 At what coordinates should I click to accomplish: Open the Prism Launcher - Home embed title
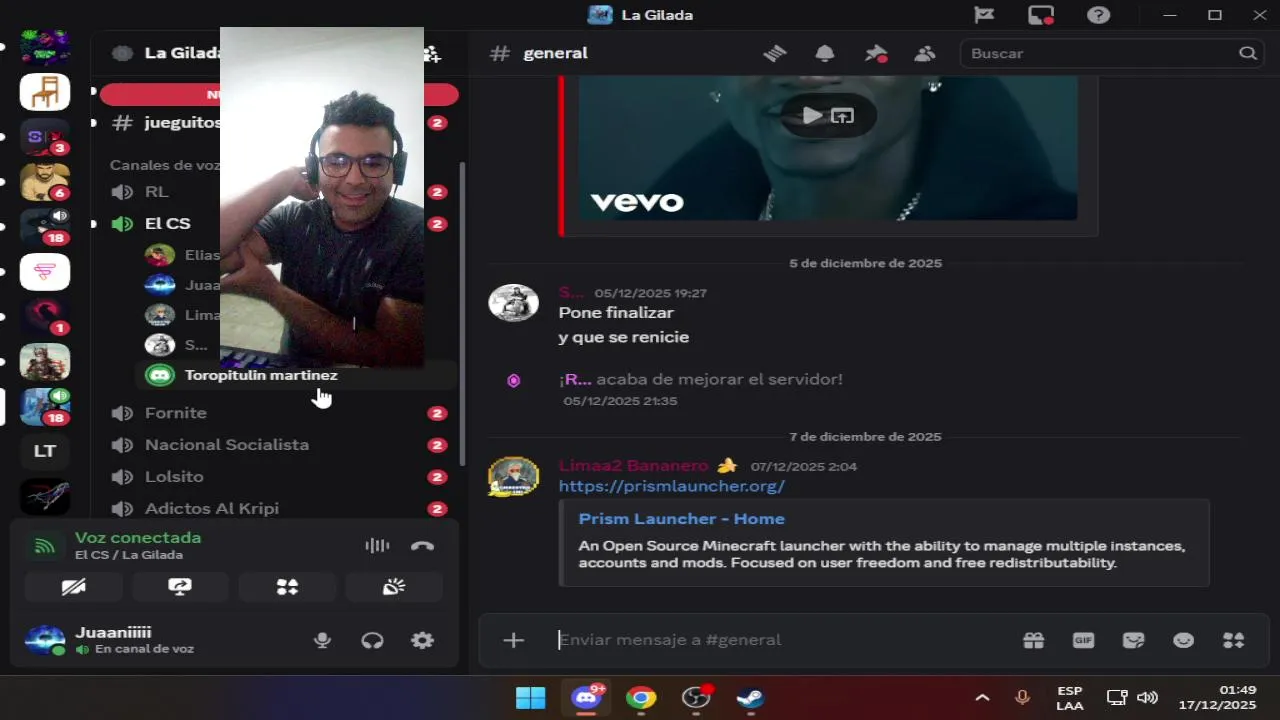coord(681,518)
